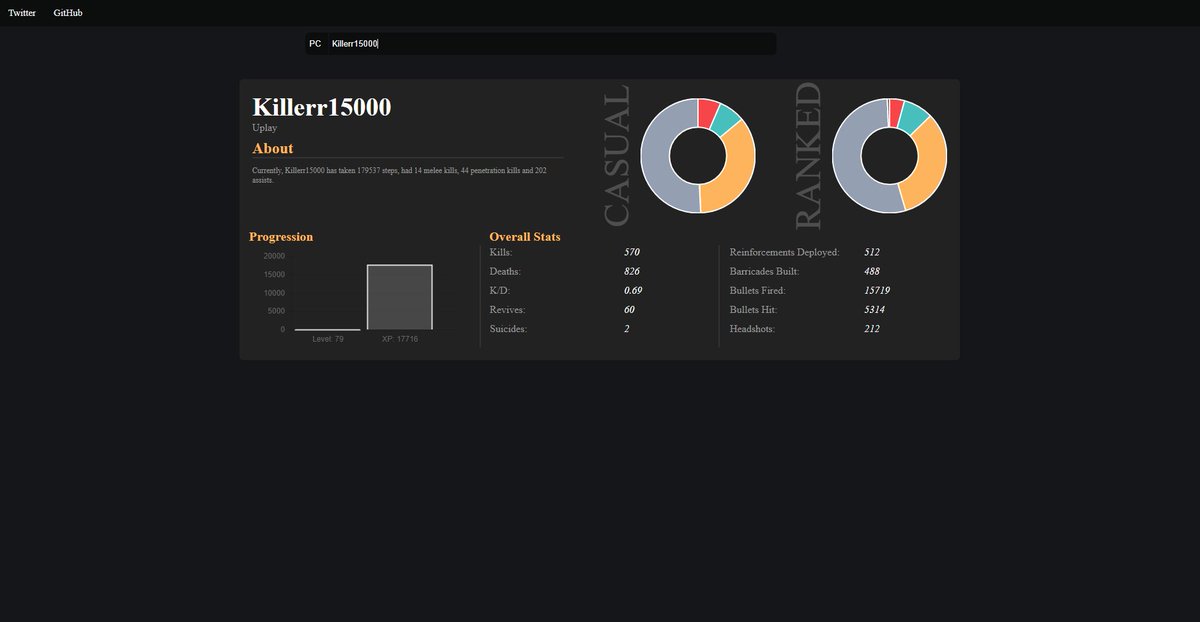Screen dimensions: 1200x622
Task: Open the GitHub link in the top bar
Action: pyautogui.click(x=68, y=13)
